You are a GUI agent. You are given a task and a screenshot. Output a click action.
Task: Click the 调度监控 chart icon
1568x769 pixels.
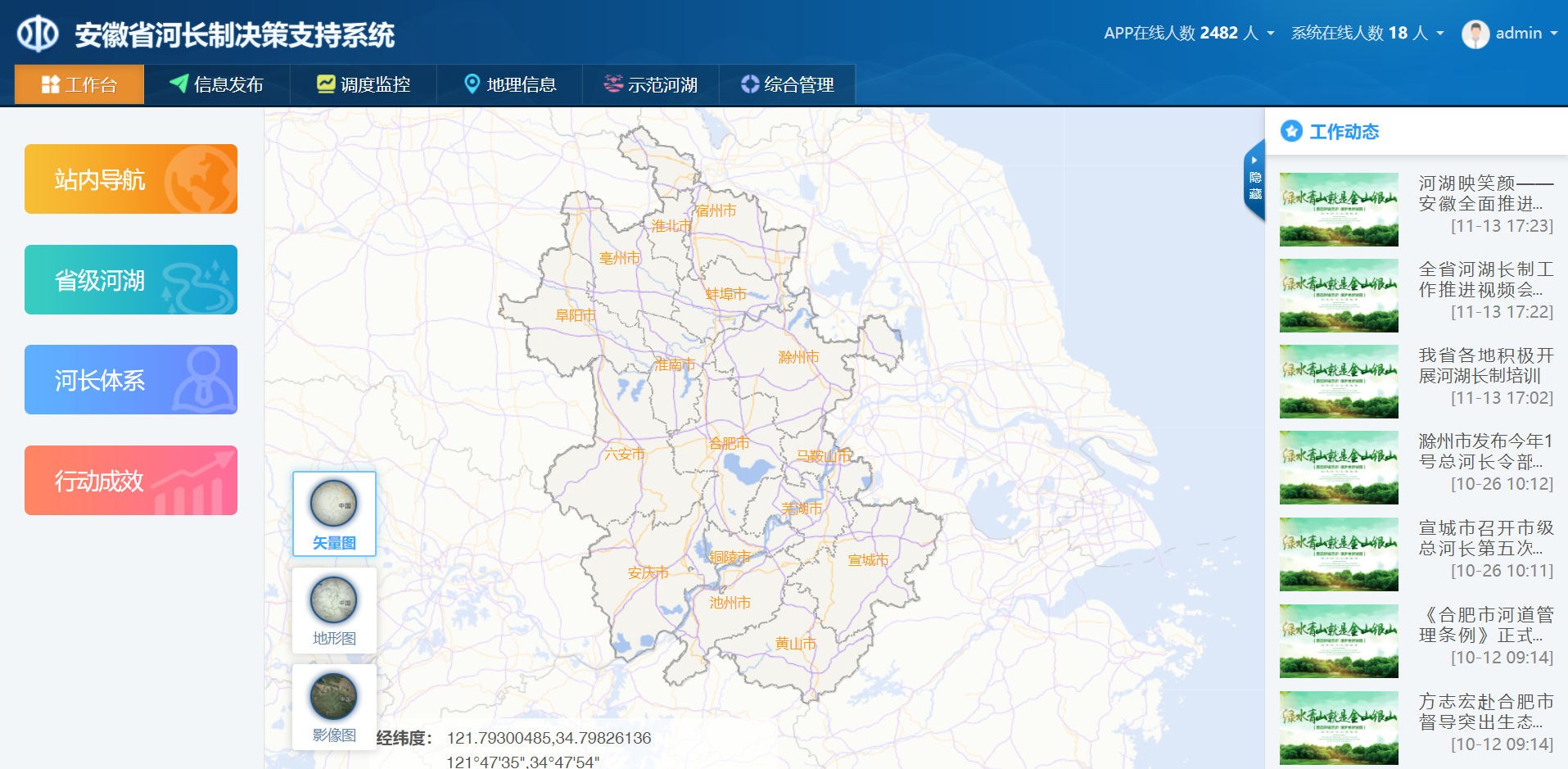pos(326,84)
